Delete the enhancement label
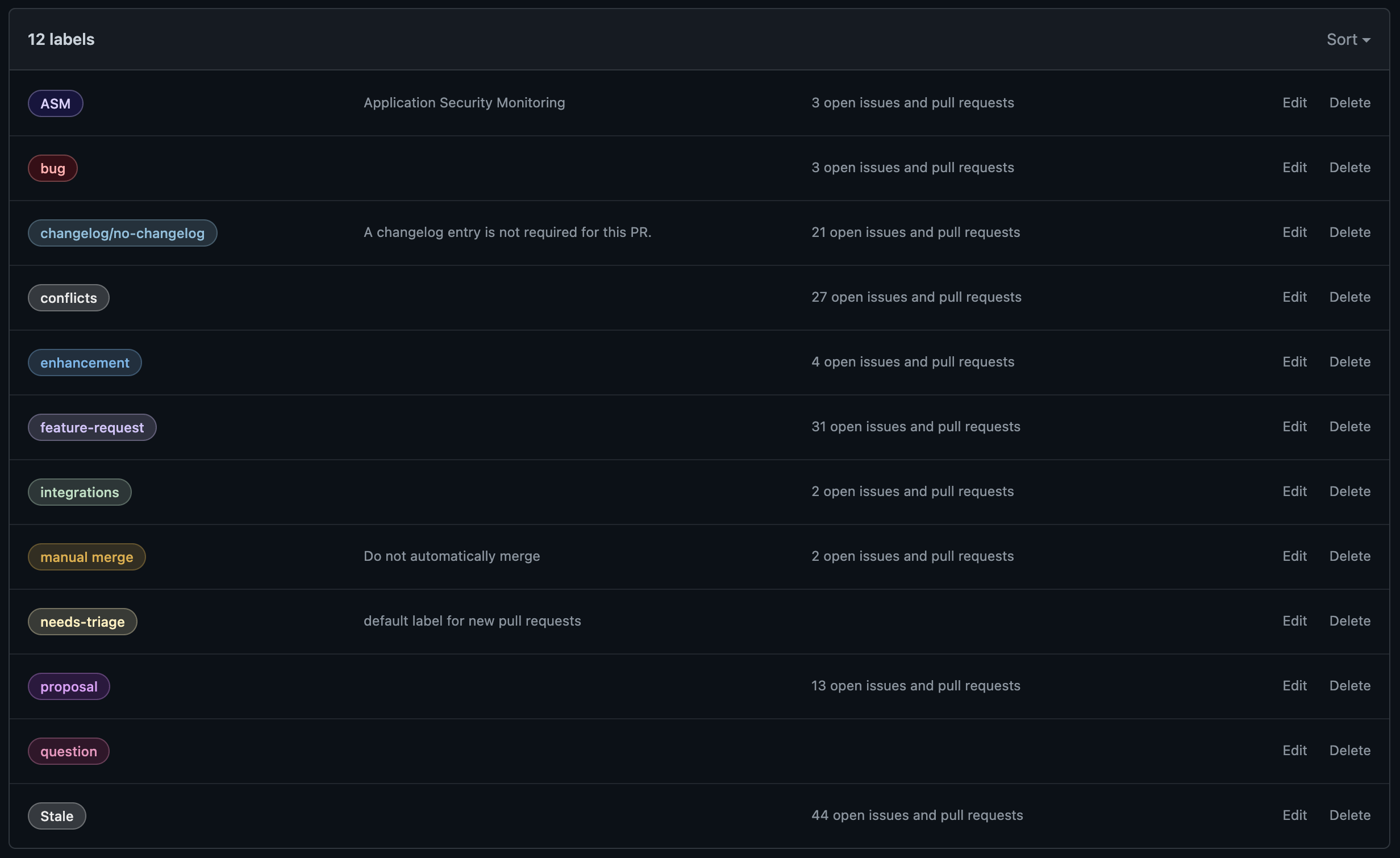The image size is (1400, 858). 1349,362
